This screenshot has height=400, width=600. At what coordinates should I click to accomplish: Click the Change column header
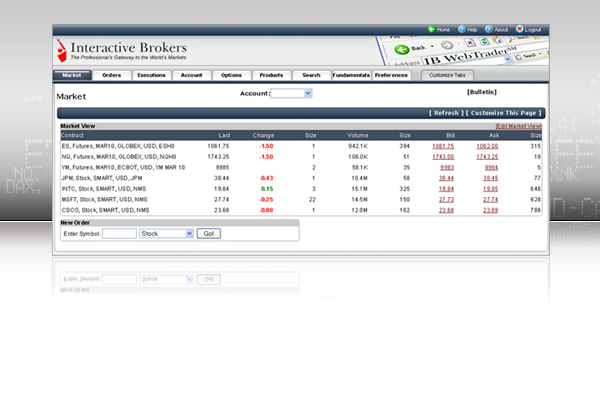tap(263, 136)
